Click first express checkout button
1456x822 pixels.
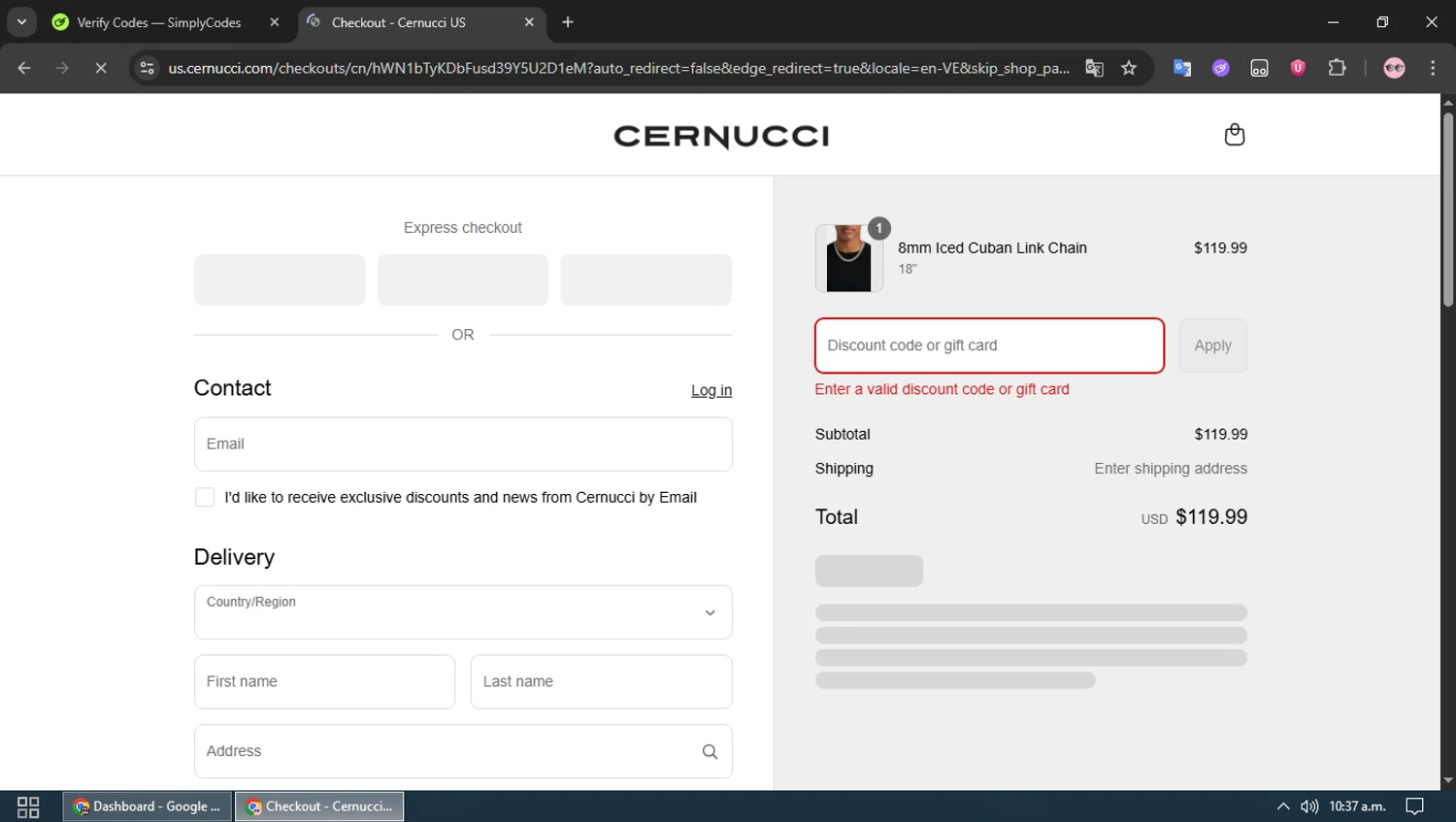280,279
